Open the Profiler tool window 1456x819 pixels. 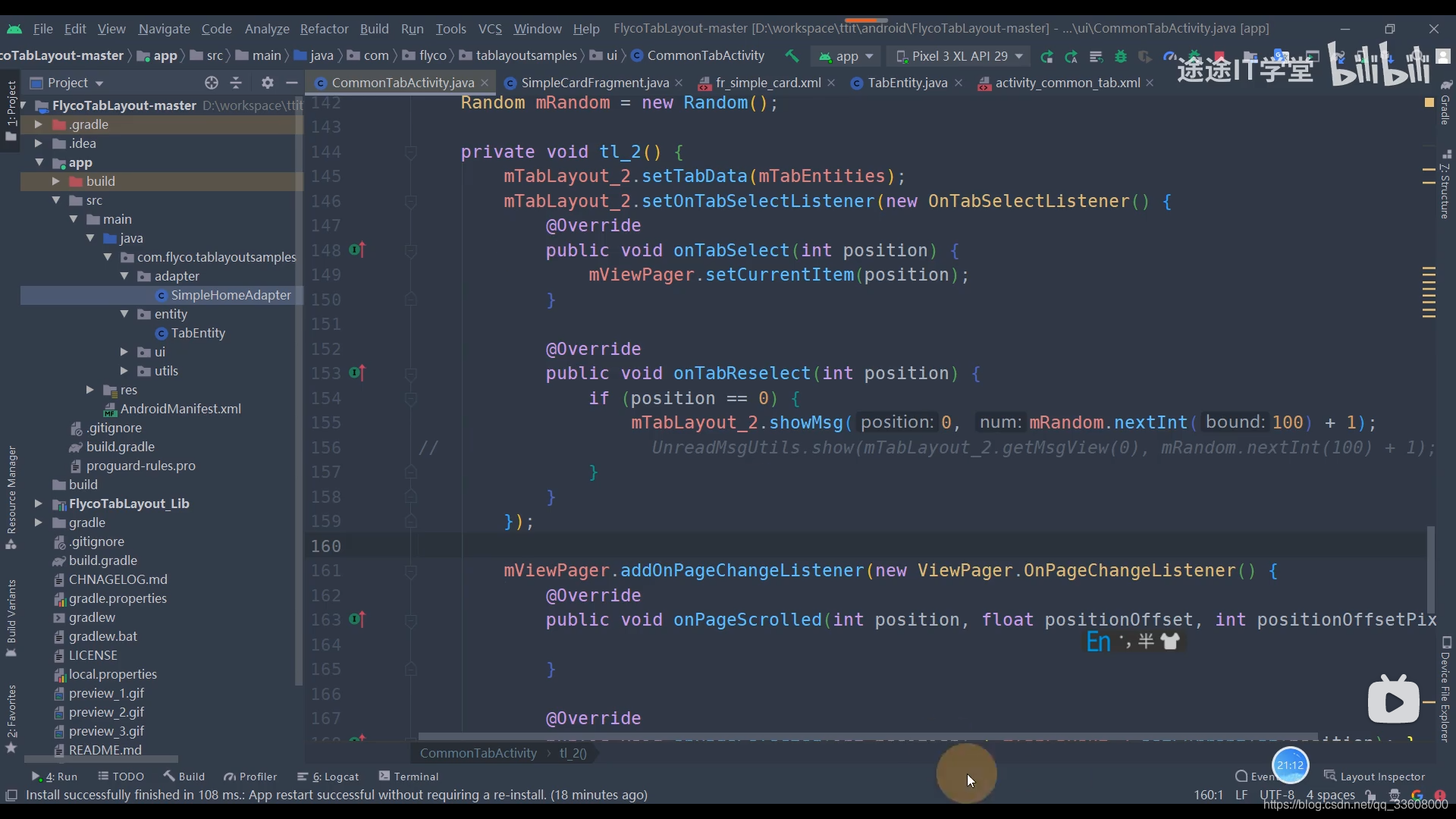tap(250, 777)
